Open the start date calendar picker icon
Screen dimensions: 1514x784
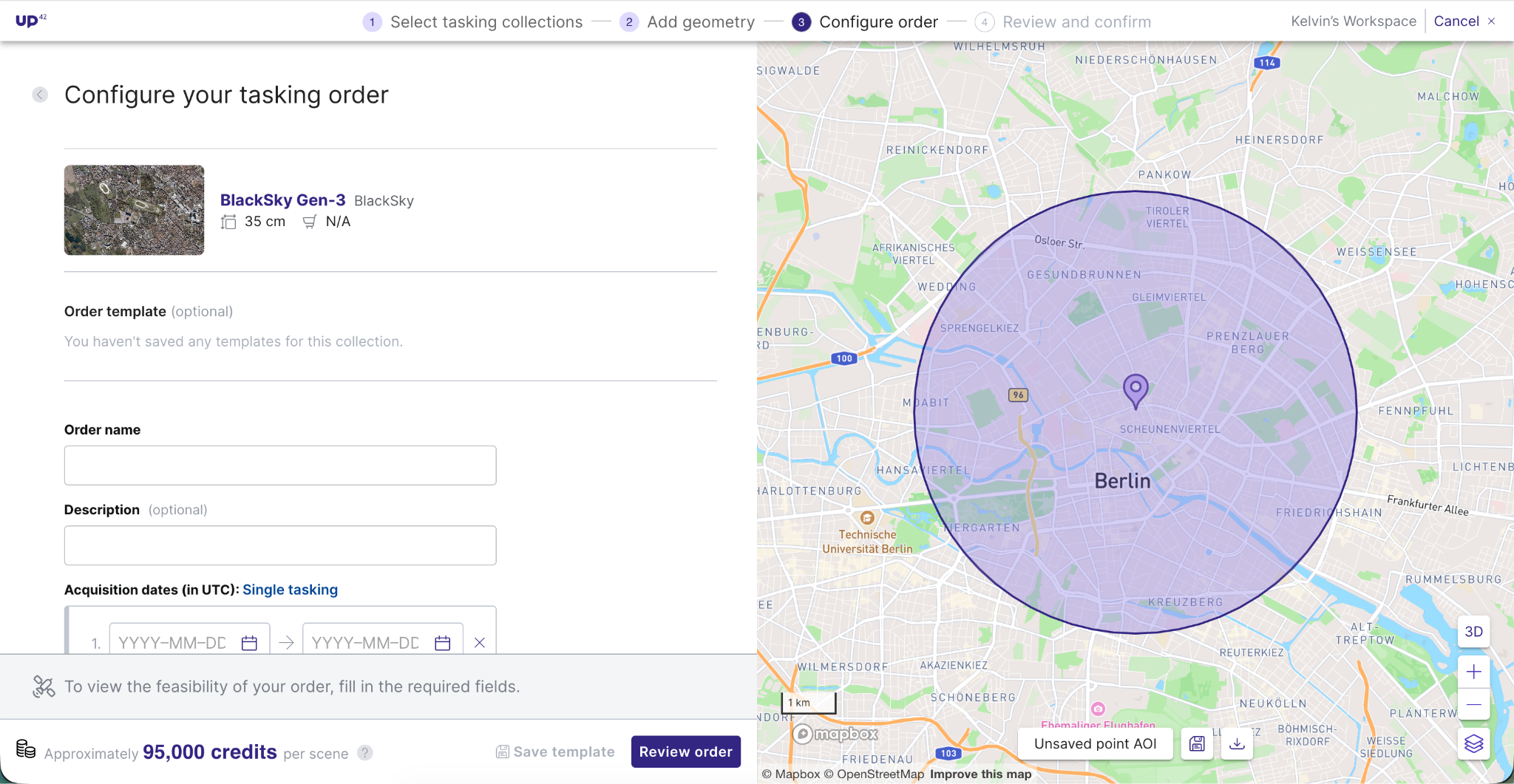(x=249, y=643)
